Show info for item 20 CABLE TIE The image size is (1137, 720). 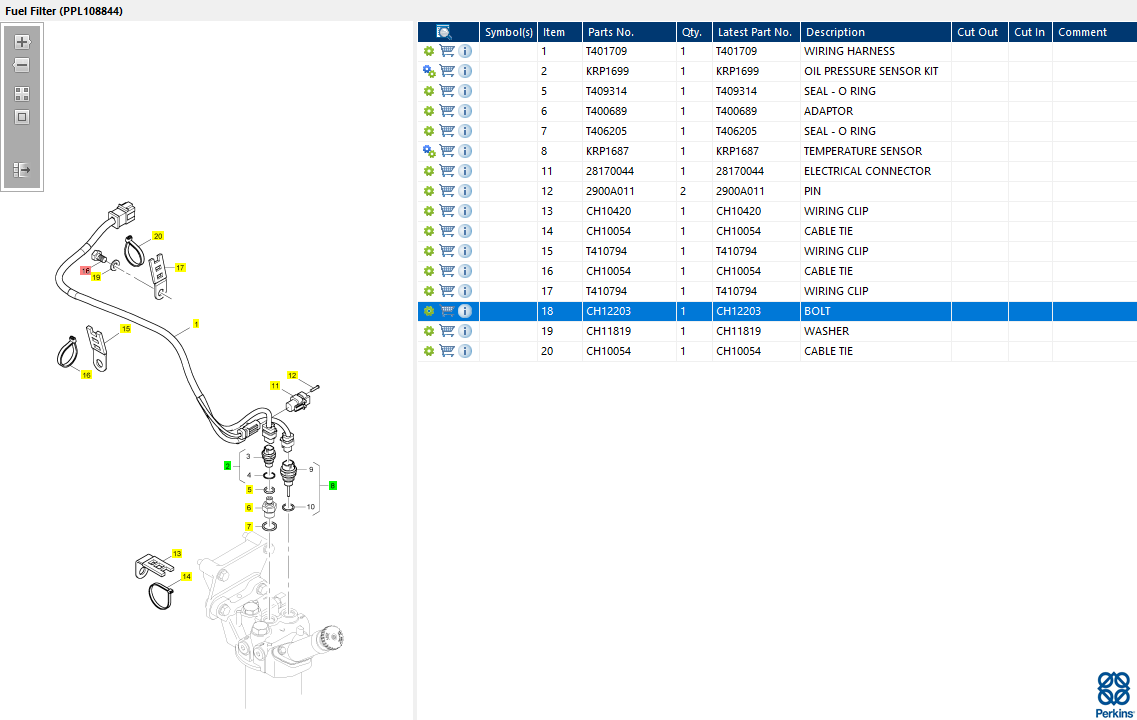466,351
